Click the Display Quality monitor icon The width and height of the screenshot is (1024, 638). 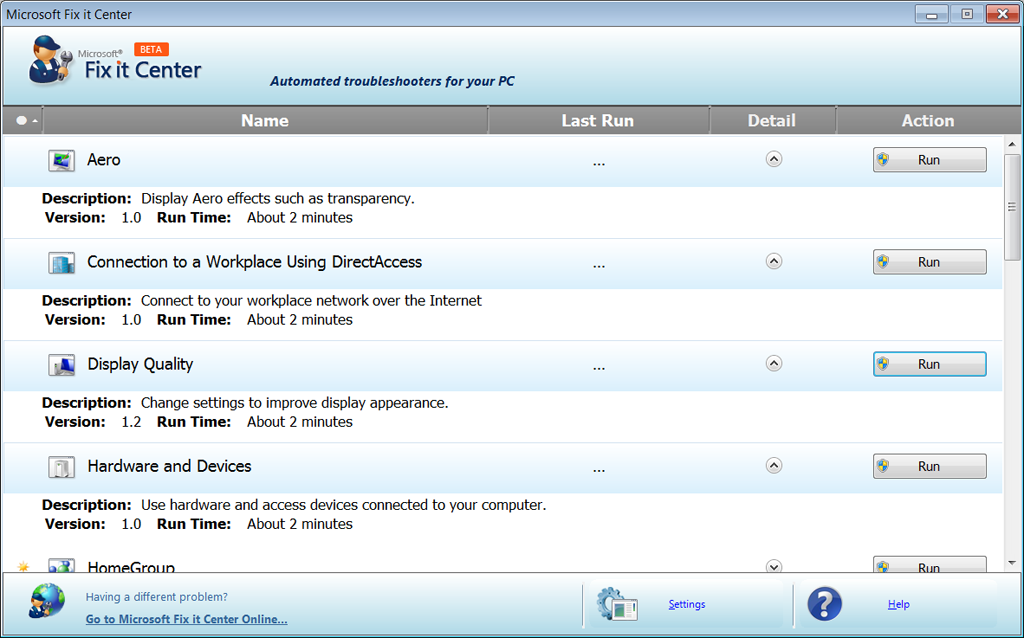click(61, 364)
